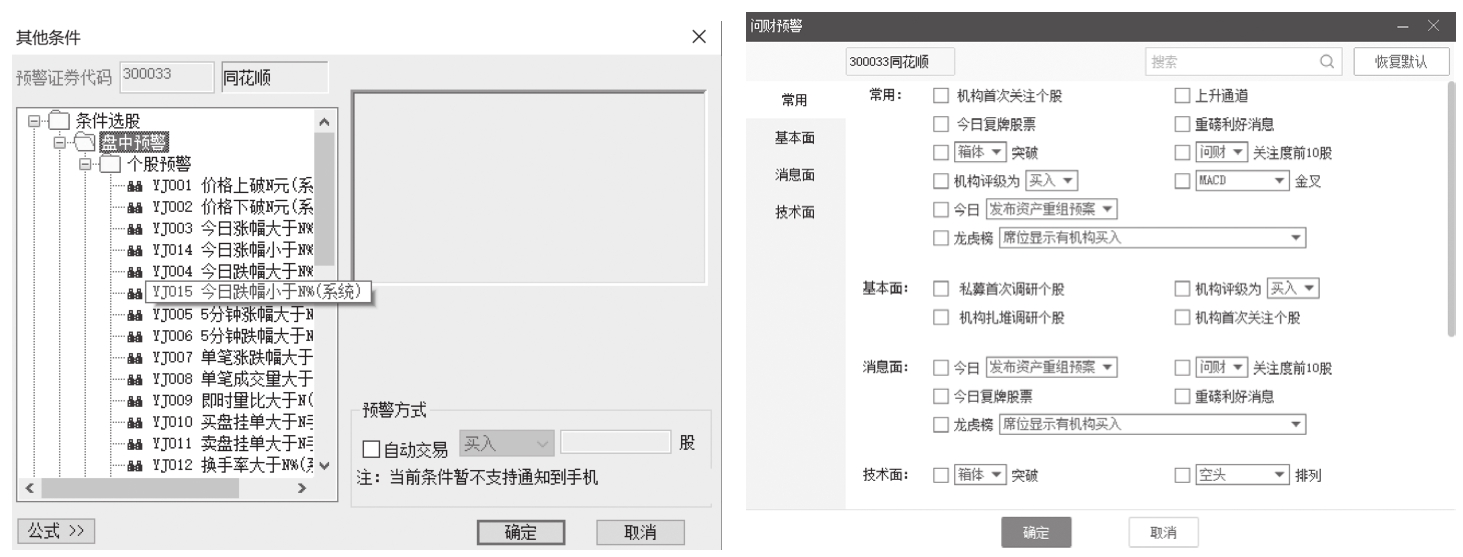The width and height of the screenshot is (1463, 557).
Task: Switch to the 消息面 tab
Action: tap(794, 175)
